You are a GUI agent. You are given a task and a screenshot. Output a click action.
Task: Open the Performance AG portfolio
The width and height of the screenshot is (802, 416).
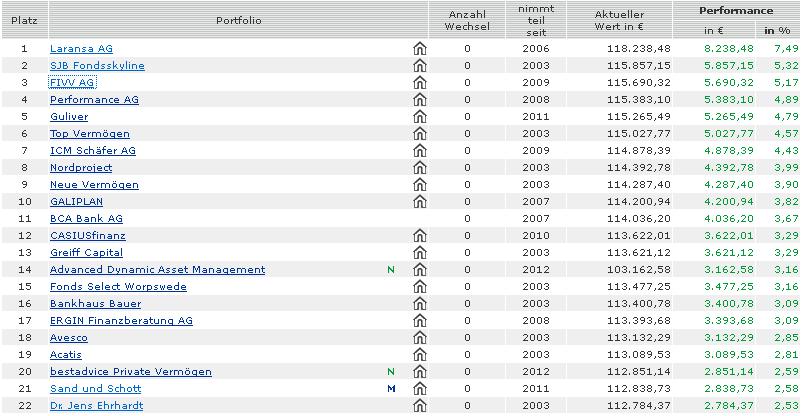[94, 99]
